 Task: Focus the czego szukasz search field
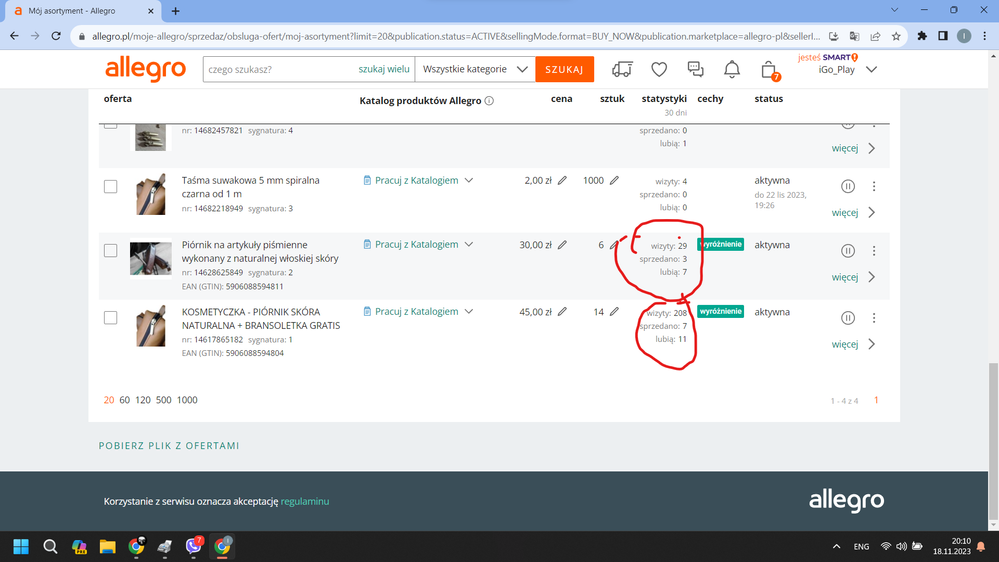coord(280,69)
